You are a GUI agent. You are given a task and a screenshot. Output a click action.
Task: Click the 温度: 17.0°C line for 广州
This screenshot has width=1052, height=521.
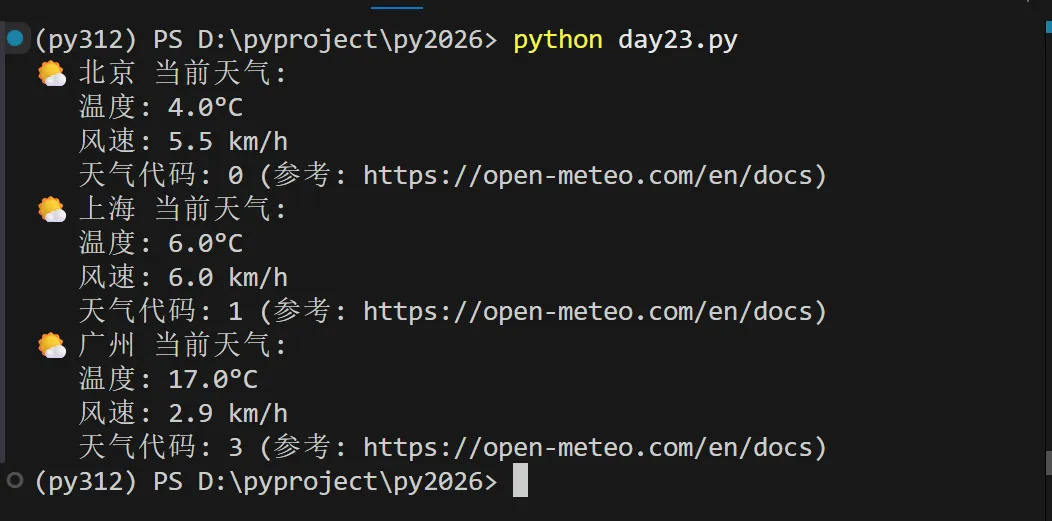[168, 379]
